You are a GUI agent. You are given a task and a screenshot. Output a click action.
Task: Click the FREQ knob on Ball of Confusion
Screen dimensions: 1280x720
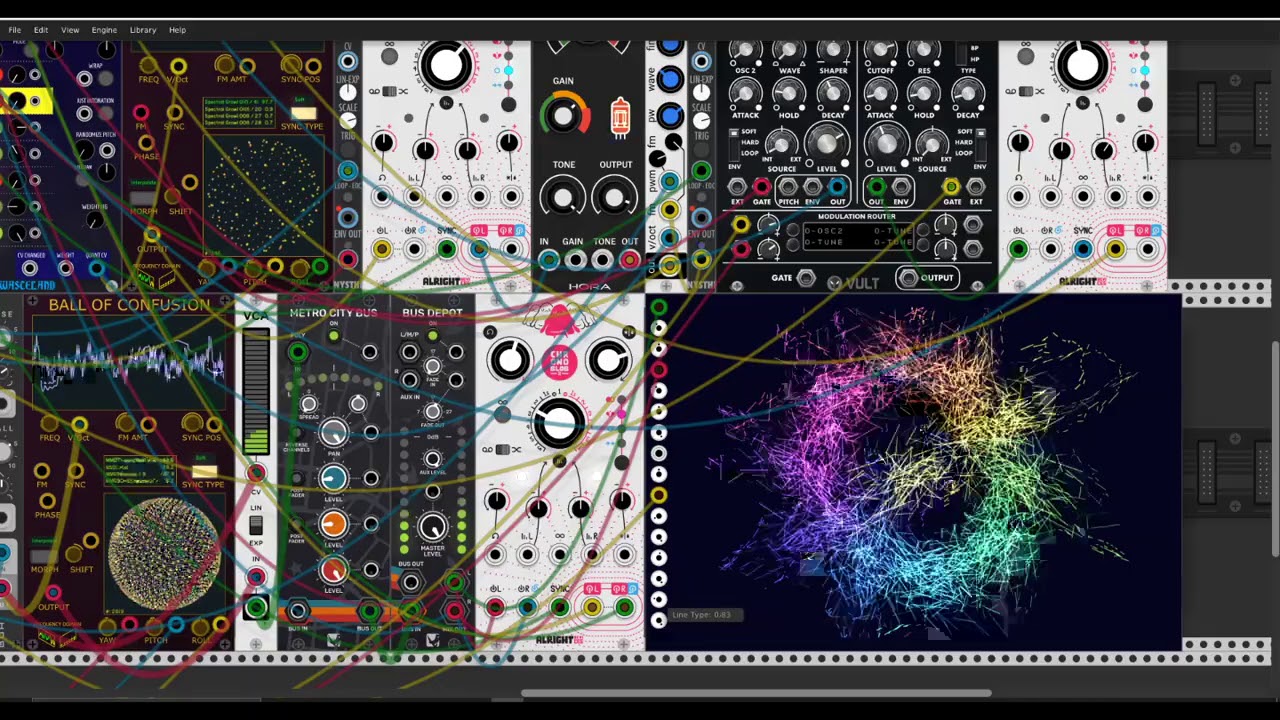pos(50,424)
